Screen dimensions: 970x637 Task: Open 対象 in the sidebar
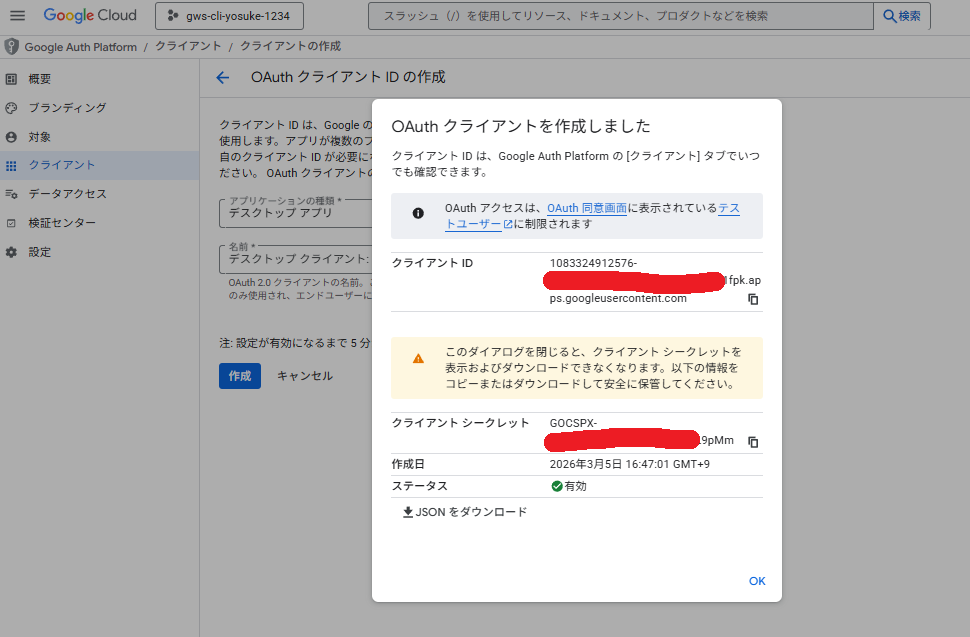(40, 137)
